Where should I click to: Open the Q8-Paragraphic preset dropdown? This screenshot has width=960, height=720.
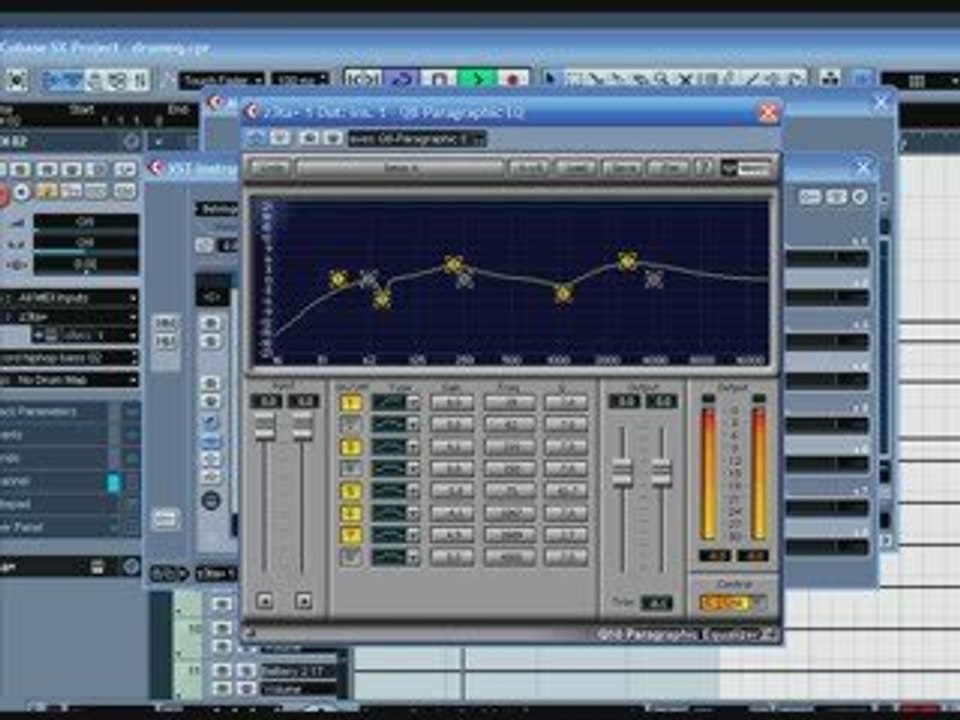coord(417,139)
